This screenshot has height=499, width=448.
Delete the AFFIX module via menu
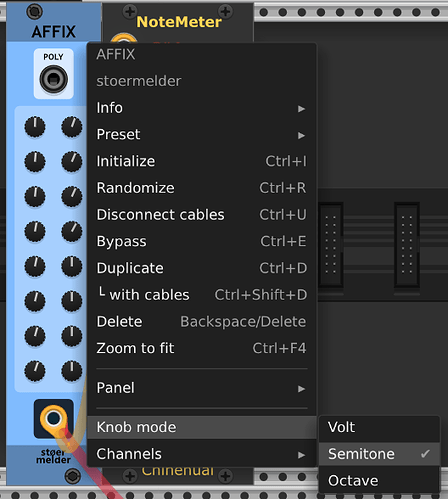(x=201, y=321)
